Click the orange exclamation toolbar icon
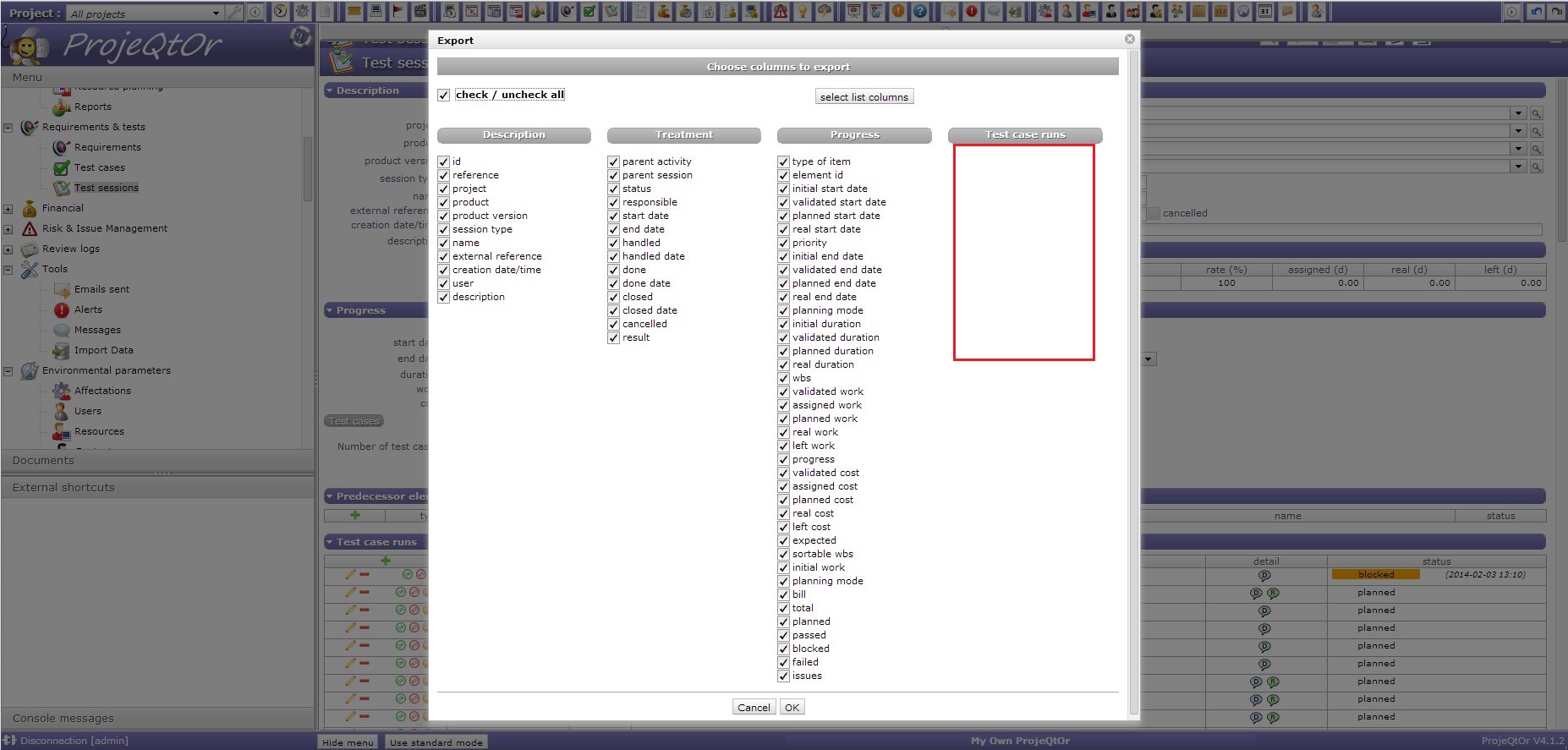This screenshot has height=750, width=1568. pyautogui.click(x=897, y=12)
